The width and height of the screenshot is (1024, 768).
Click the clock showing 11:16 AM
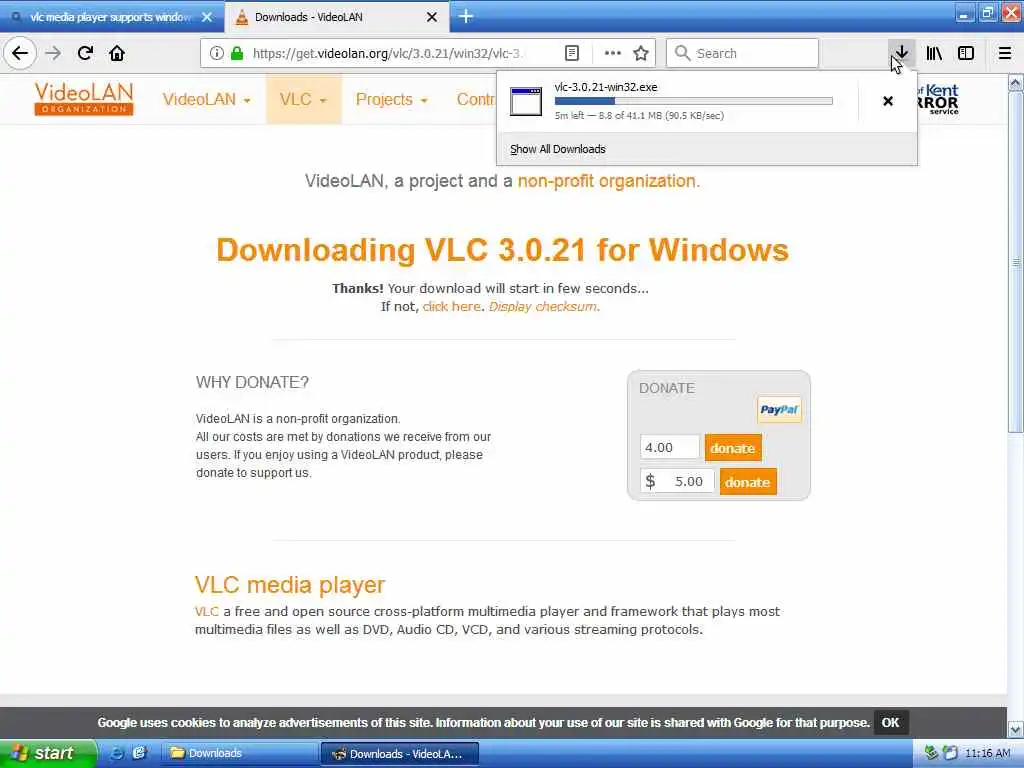987,754
